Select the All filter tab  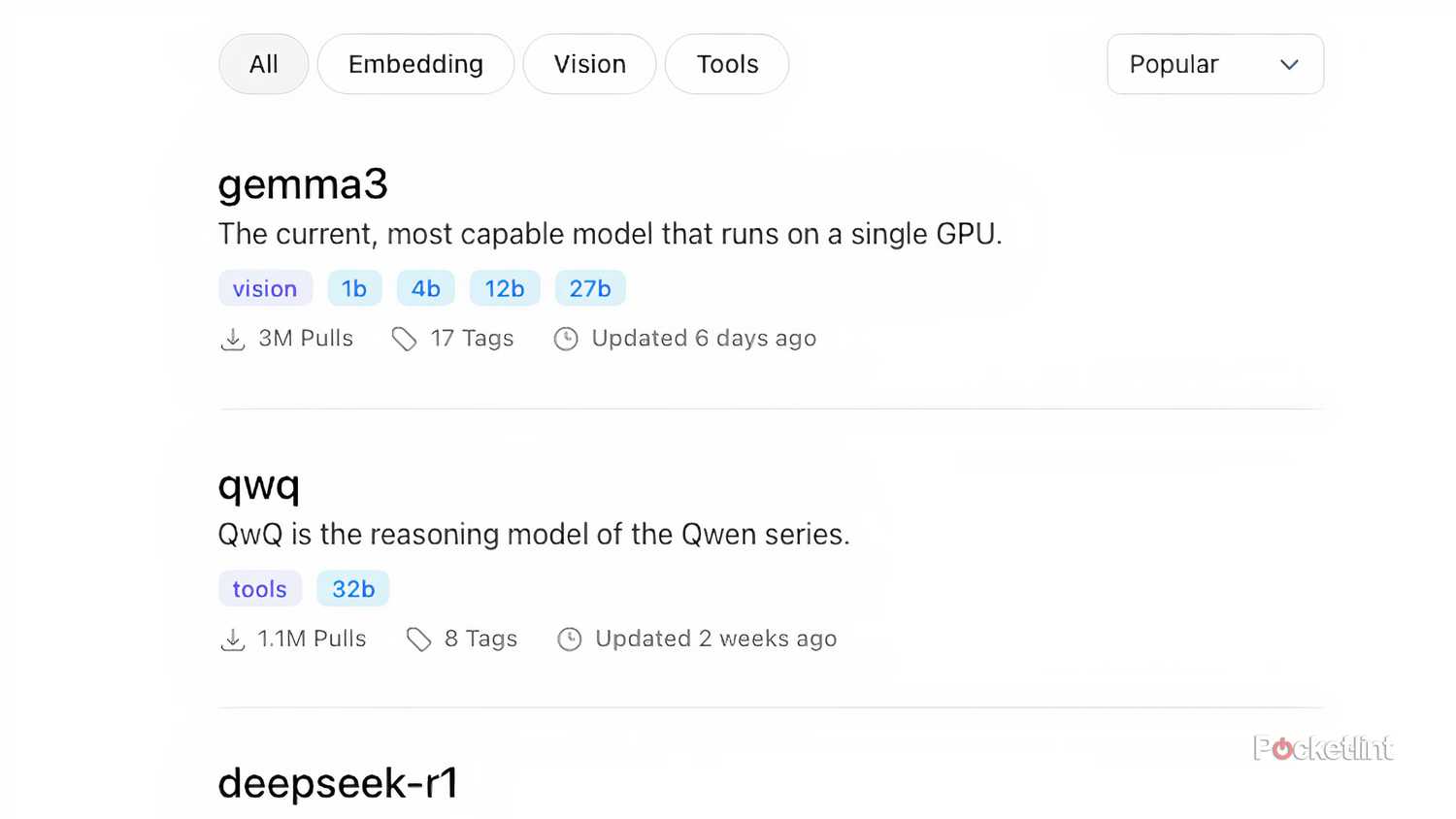263,64
